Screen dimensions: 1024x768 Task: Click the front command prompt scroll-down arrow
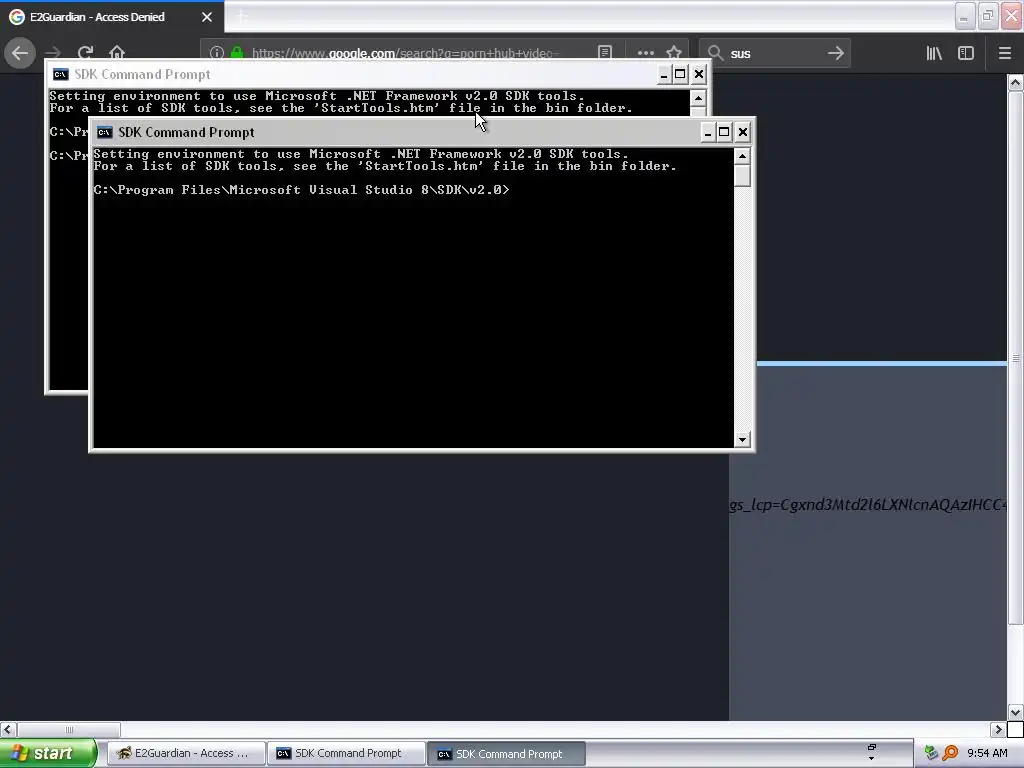pyautogui.click(x=742, y=440)
